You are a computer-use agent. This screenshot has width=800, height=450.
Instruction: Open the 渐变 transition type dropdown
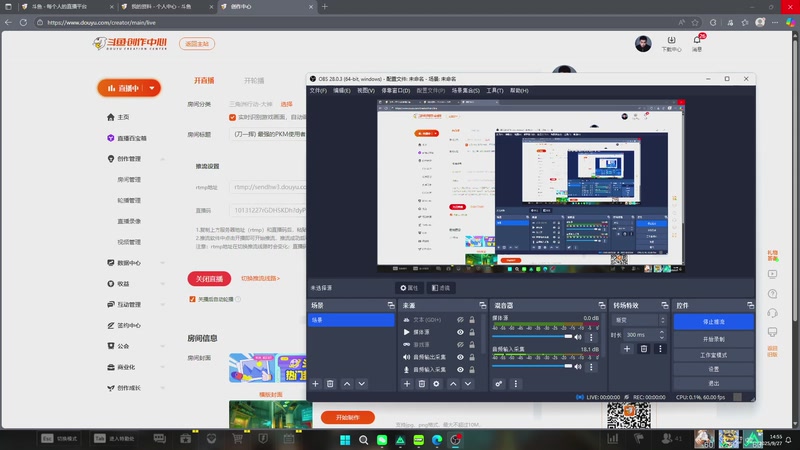[x=639, y=320]
